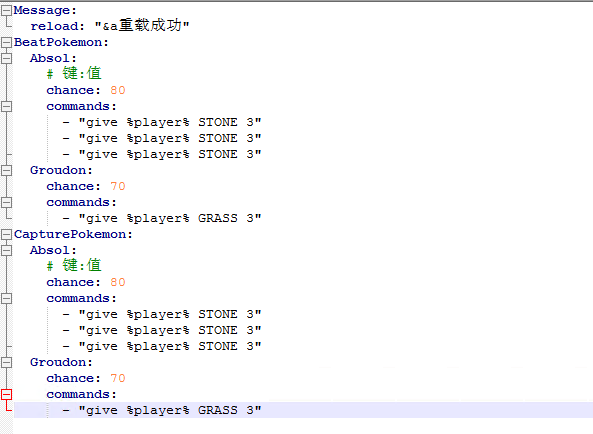Click the chance value 80 under CapturePokemon Absol

pyautogui.click(x=118, y=282)
